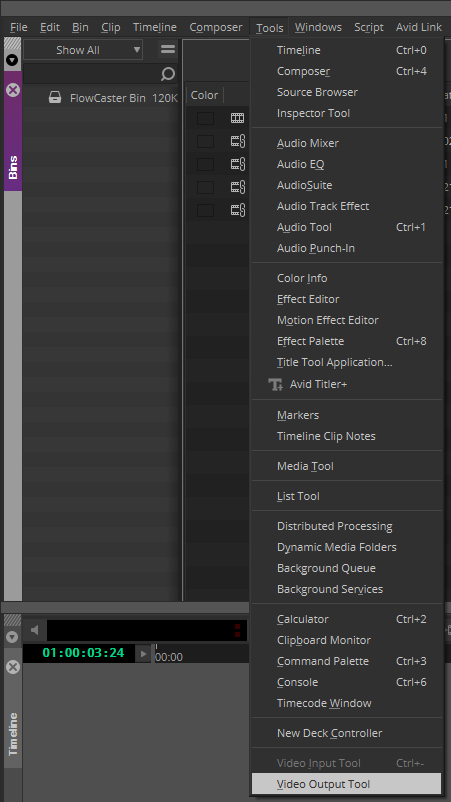Open the Show All dropdown
The height and width of the screenshot is (802, 451).
83,50
